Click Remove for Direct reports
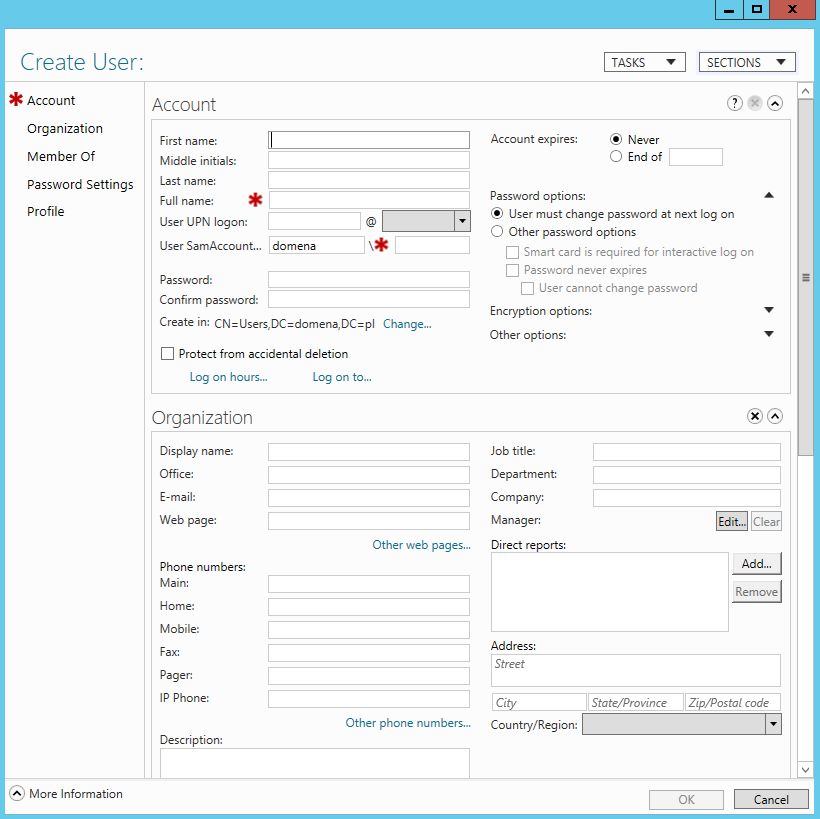820x819 pixels. [756, 592]
